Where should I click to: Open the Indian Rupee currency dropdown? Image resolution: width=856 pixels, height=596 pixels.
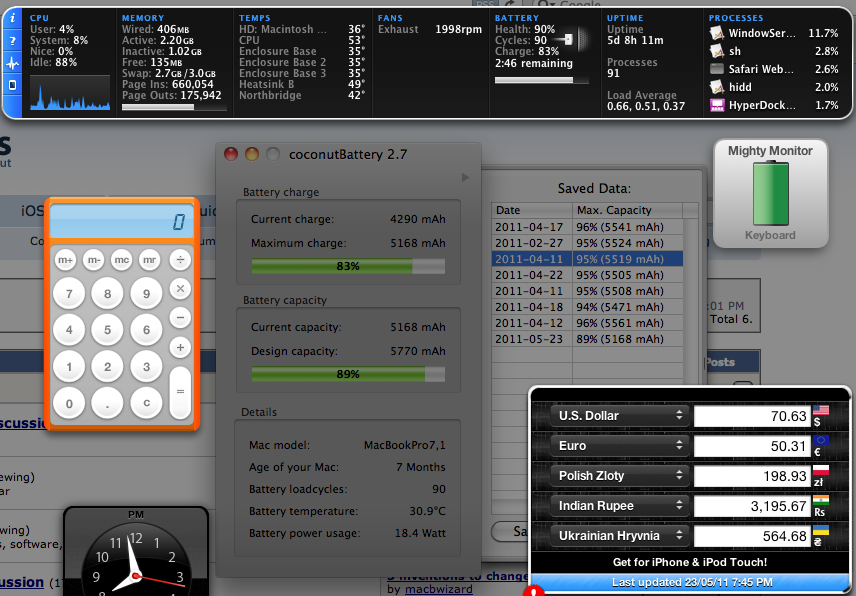point(619,506)
